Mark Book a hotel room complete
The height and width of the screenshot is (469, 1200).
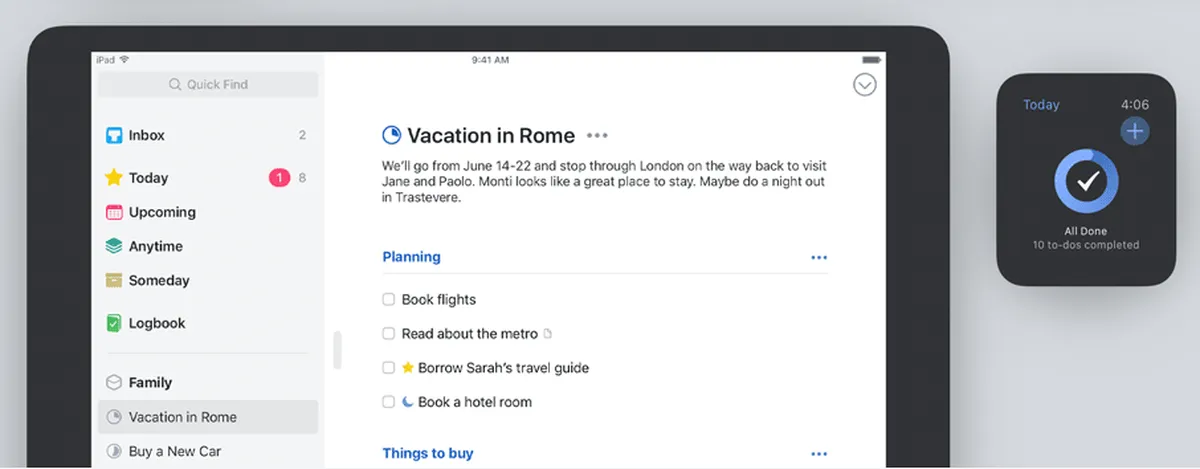click(x=389, y=402)
